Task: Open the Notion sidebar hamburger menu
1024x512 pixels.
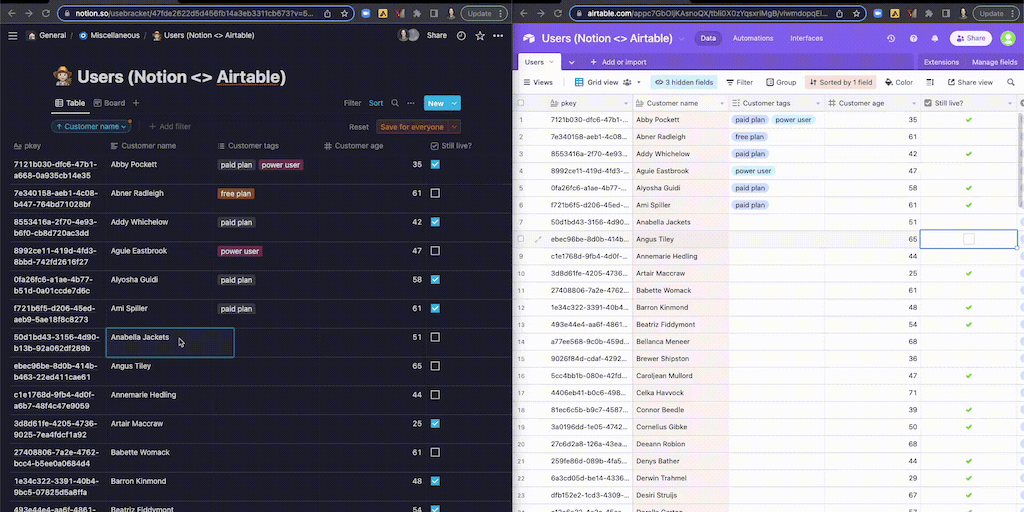Action: 13,35
